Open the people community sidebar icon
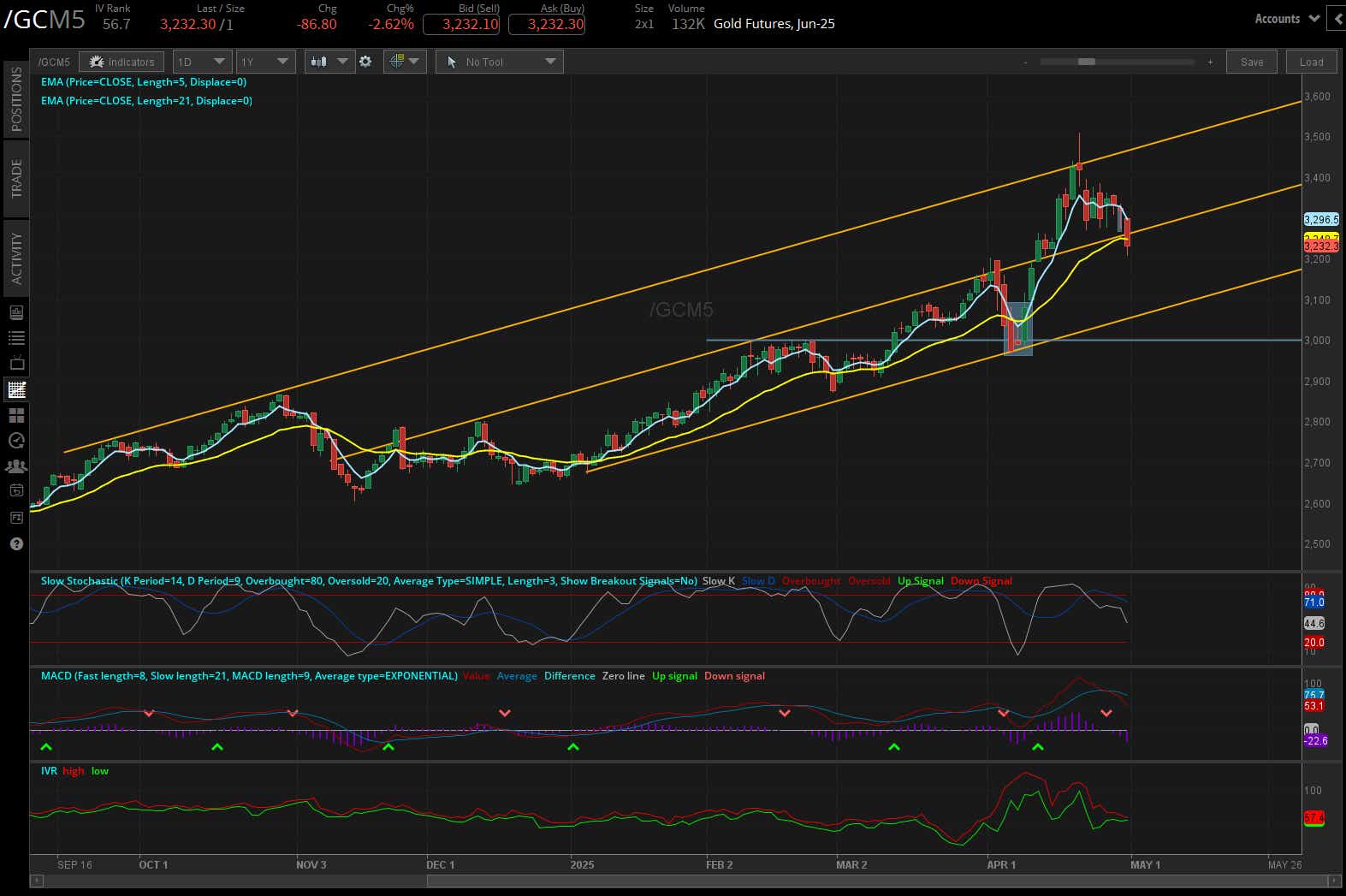Viewport: 1346px width, 896px height. point(16,466)
